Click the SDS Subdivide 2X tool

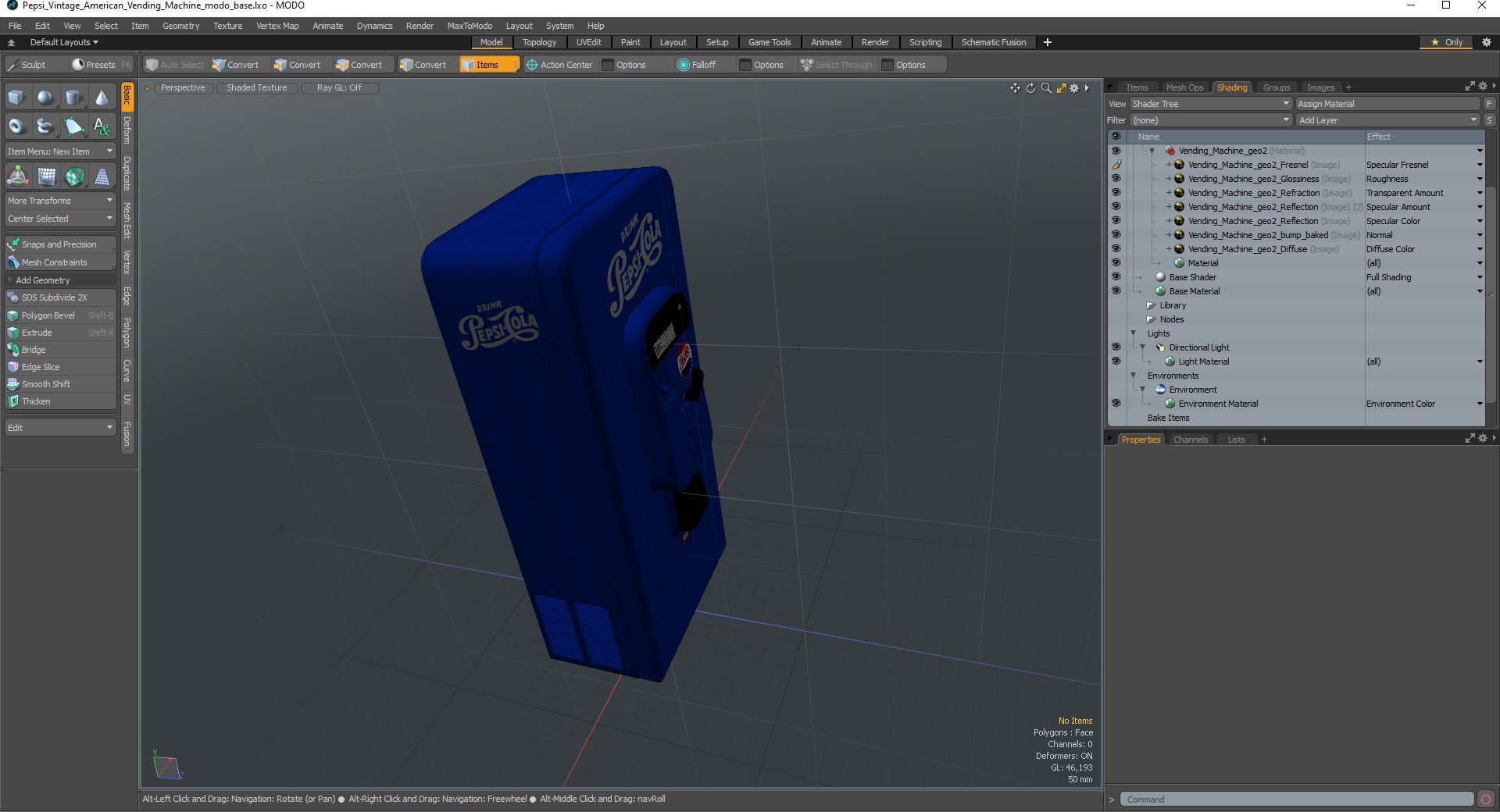[x=61, y=297]
